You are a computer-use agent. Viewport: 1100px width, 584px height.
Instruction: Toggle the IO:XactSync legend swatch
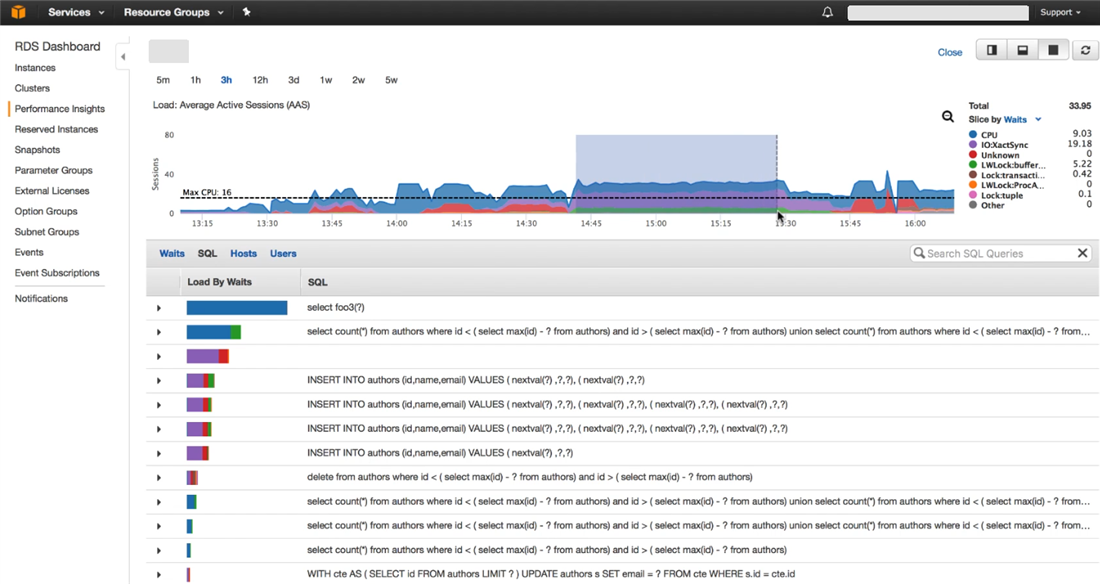tap(973, 145)
